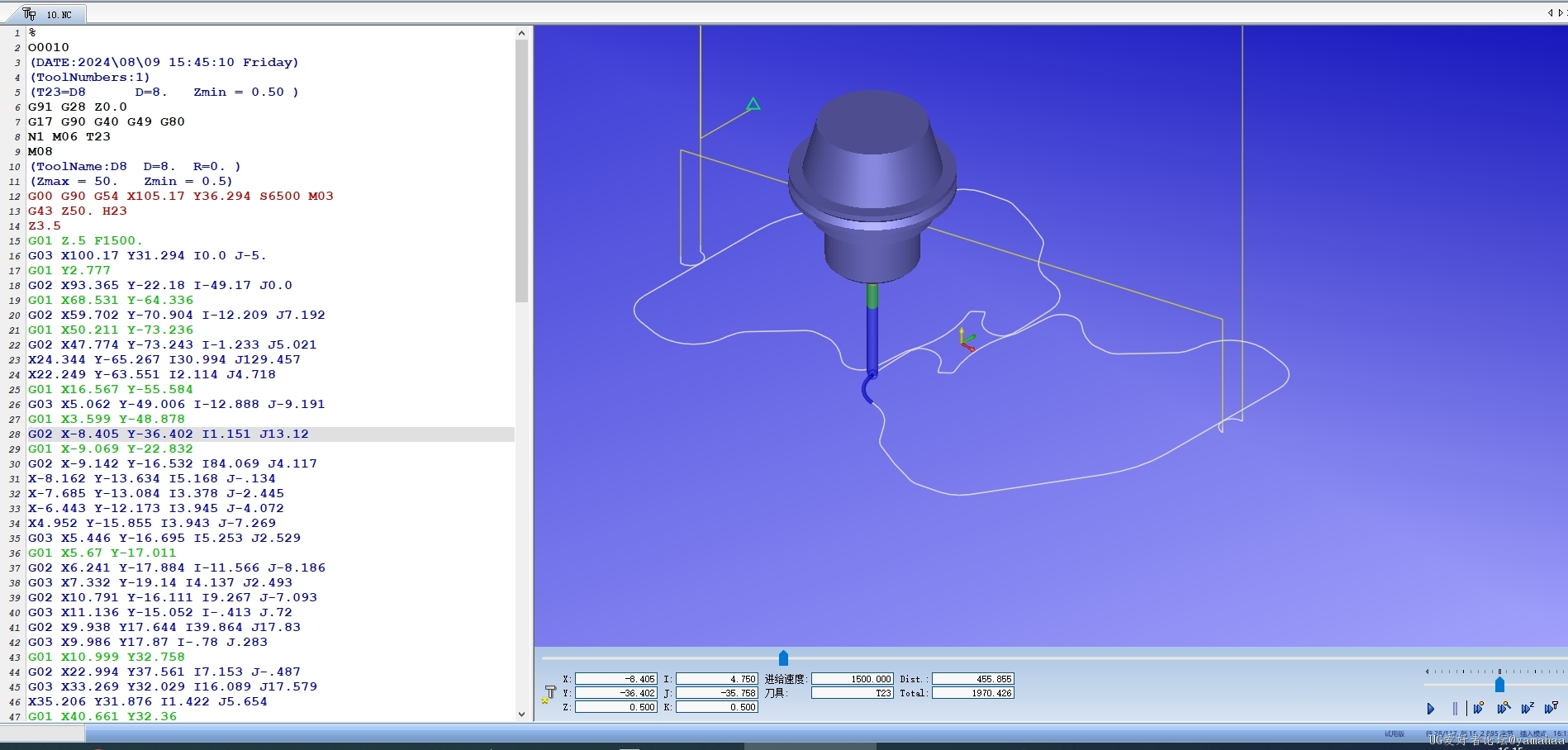This screenshot has height=750, width=1568.
Task: Click the green triangle start marker in viewport
Action: coord(753,104)
